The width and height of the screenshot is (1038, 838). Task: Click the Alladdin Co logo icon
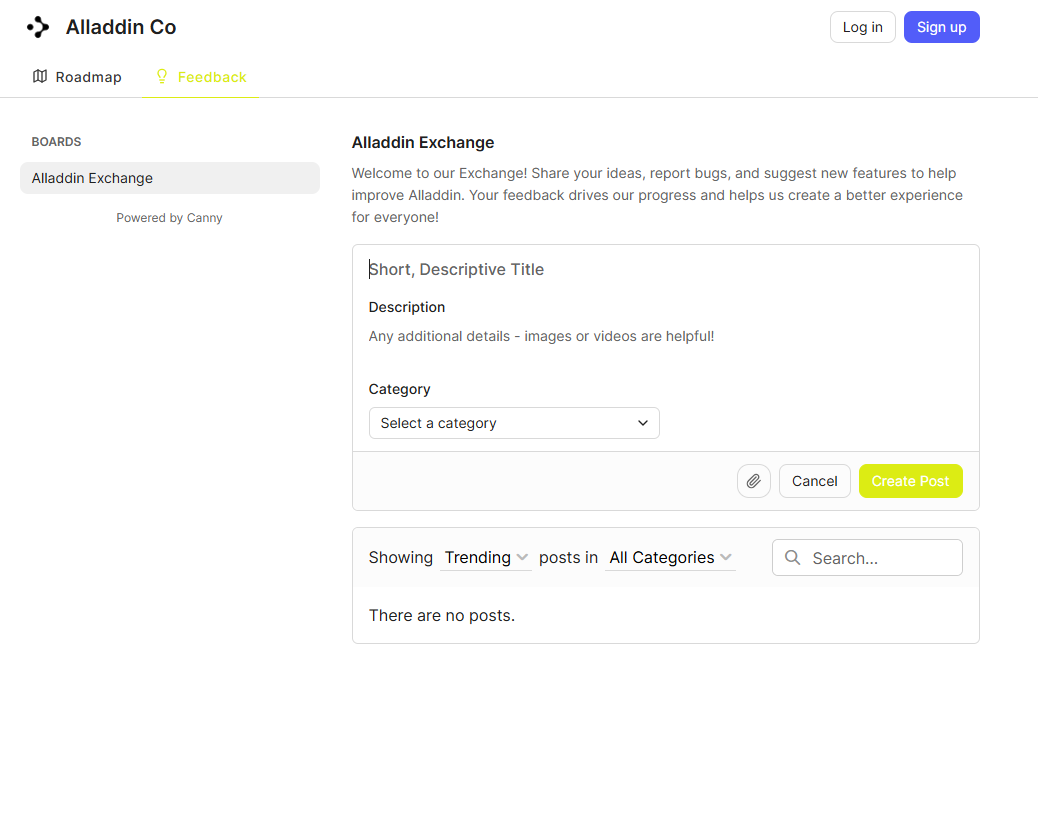pyautogui.click(x=38, y=27)
